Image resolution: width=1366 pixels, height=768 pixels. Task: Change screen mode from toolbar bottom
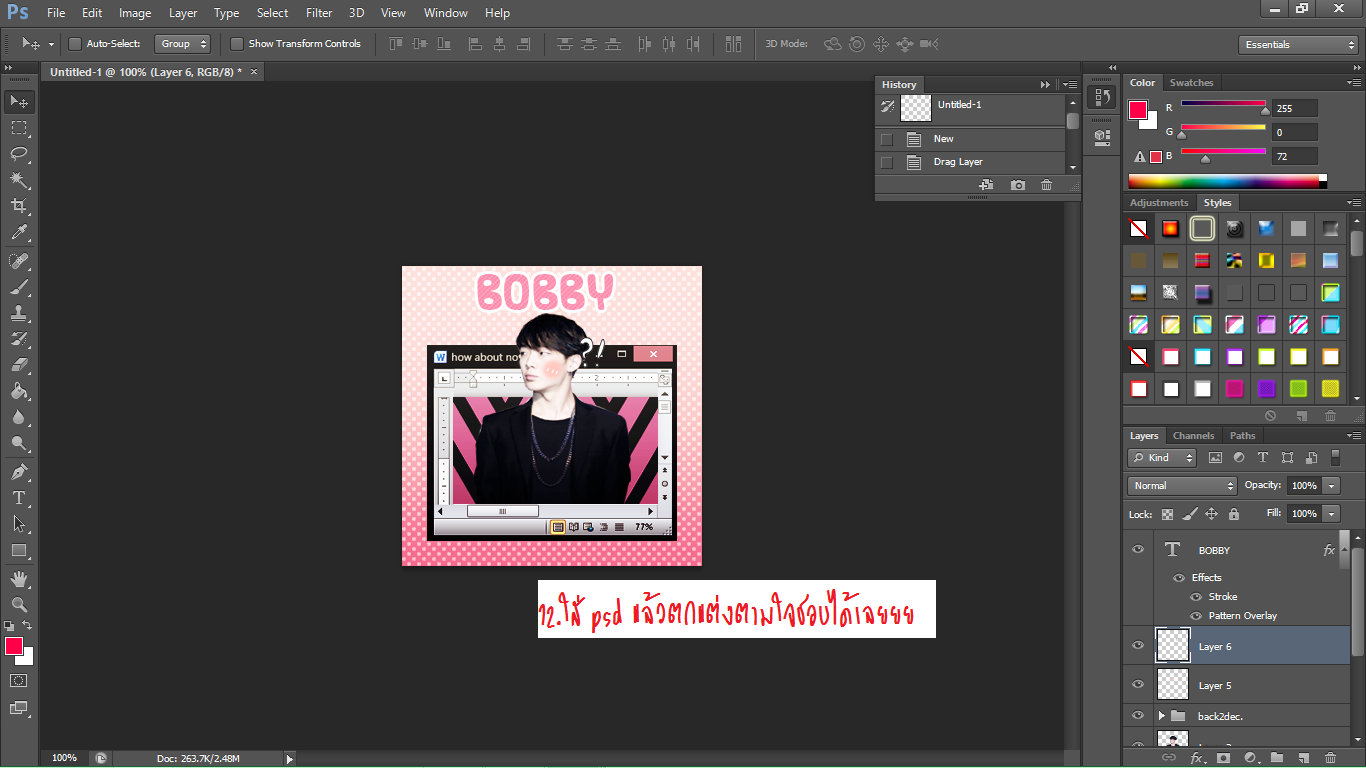(x=19, y=708)
